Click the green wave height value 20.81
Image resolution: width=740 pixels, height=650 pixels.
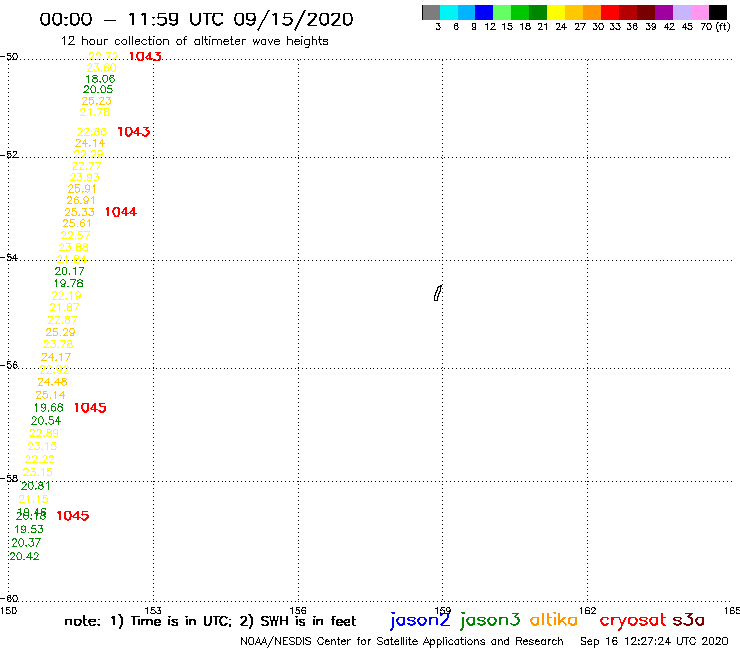point(35,486)
